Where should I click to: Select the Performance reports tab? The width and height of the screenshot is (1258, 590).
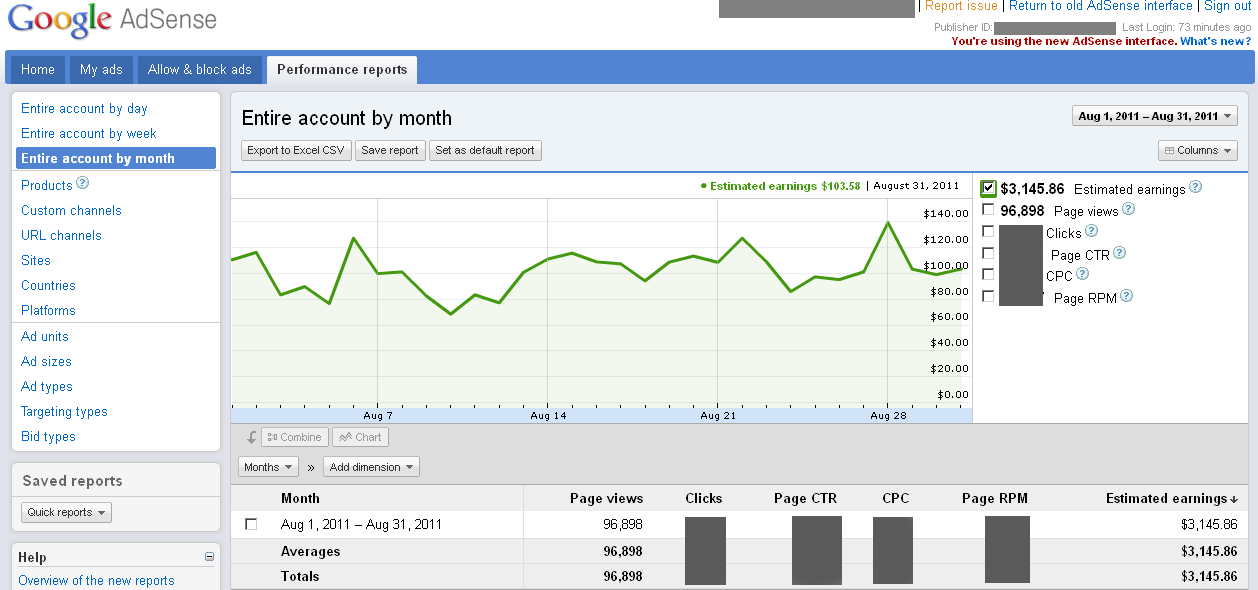tap(342, 69)
